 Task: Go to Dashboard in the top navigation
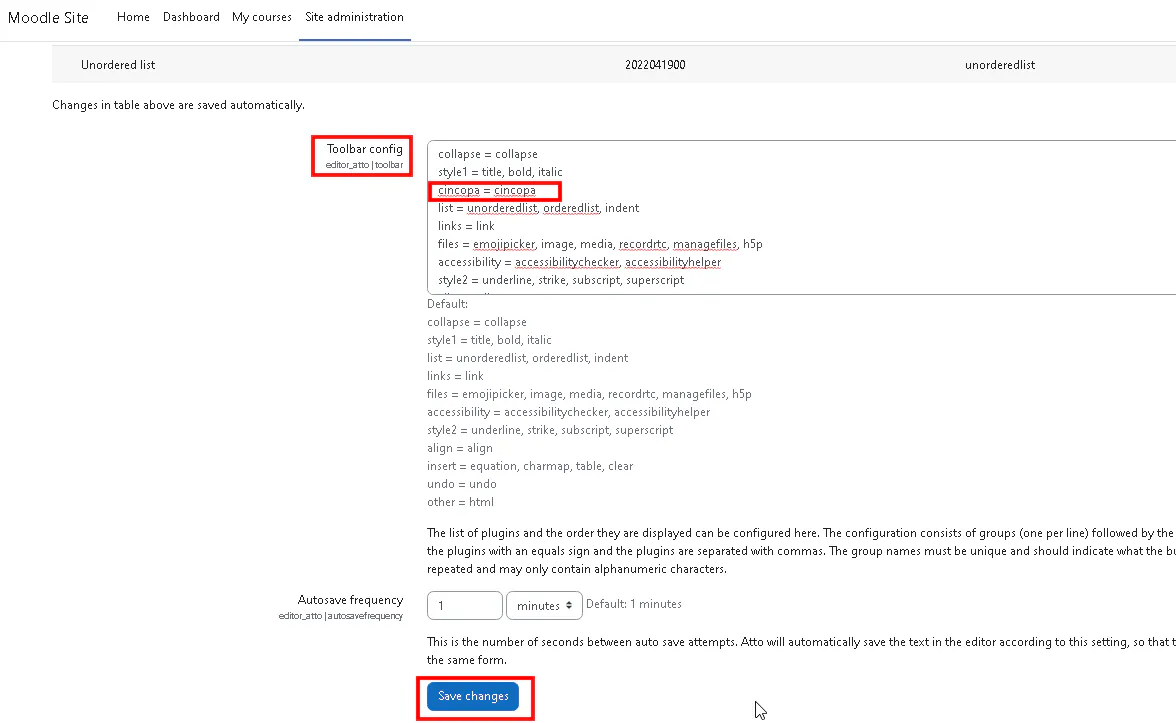tap(191, 16)
